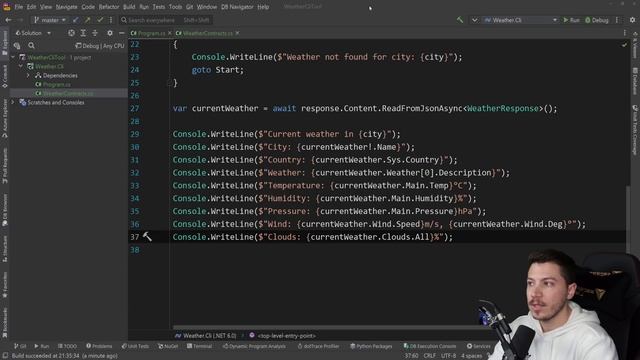The image size is (640, 360).
Task: Collapse the Weather.Cli project node
Action: [21, 66]
